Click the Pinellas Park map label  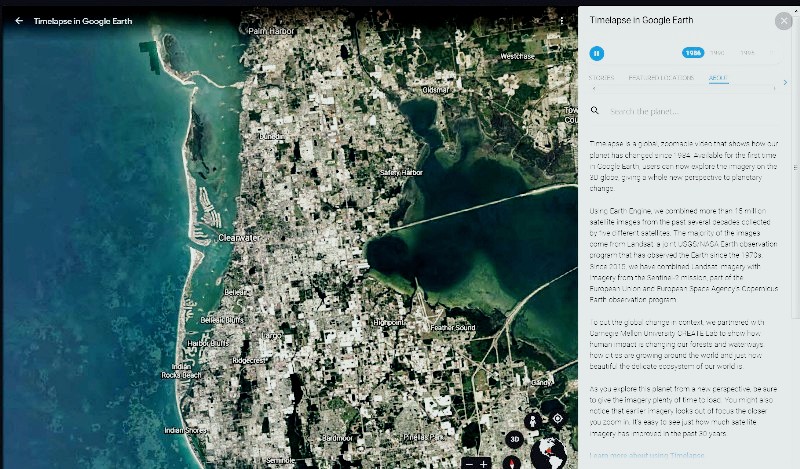pos(423,437)
